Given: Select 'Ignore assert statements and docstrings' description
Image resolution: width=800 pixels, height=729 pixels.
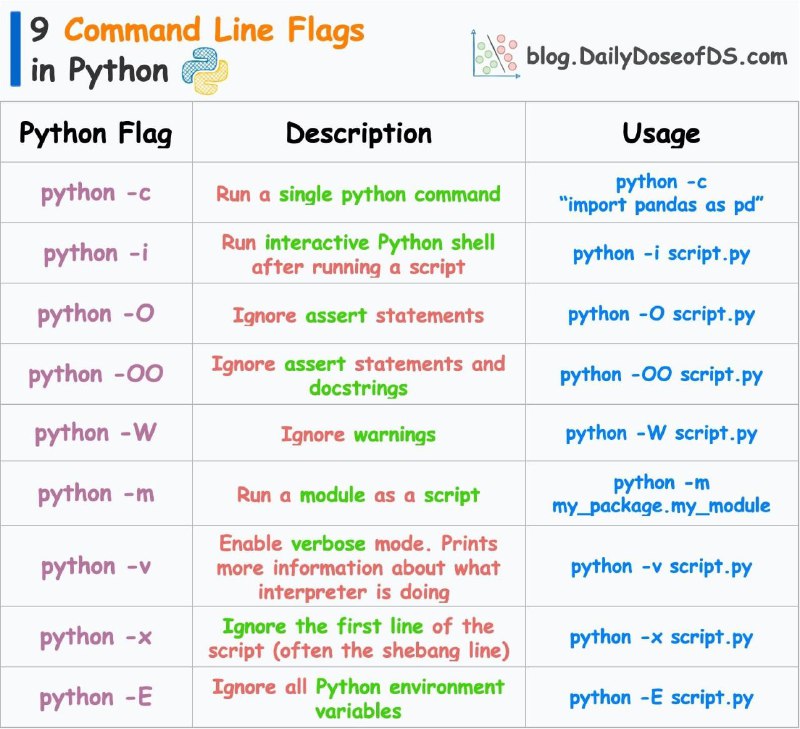Looking at the screenshot, I should [x=358, y=376].
